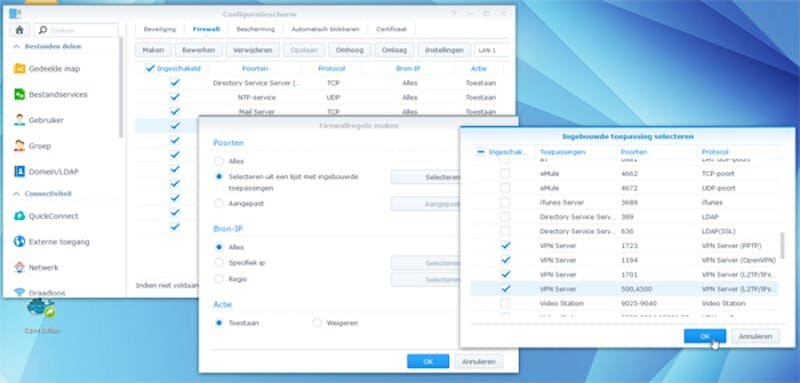Open the Gedeelde map icon
Image resolution: width=800 pixels, height=383 pixels.
click(x=19, y=68)
